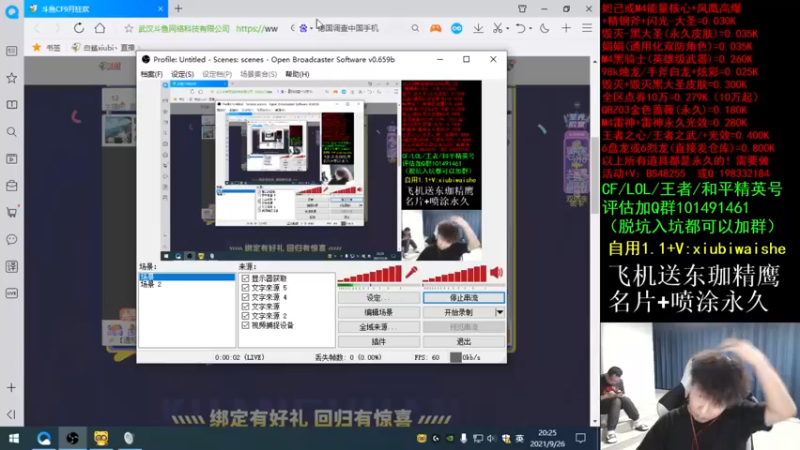Mute desktop audio speaker icon in OBS
800x450 pixels.
pyautogui.click(x=496, y=272)
